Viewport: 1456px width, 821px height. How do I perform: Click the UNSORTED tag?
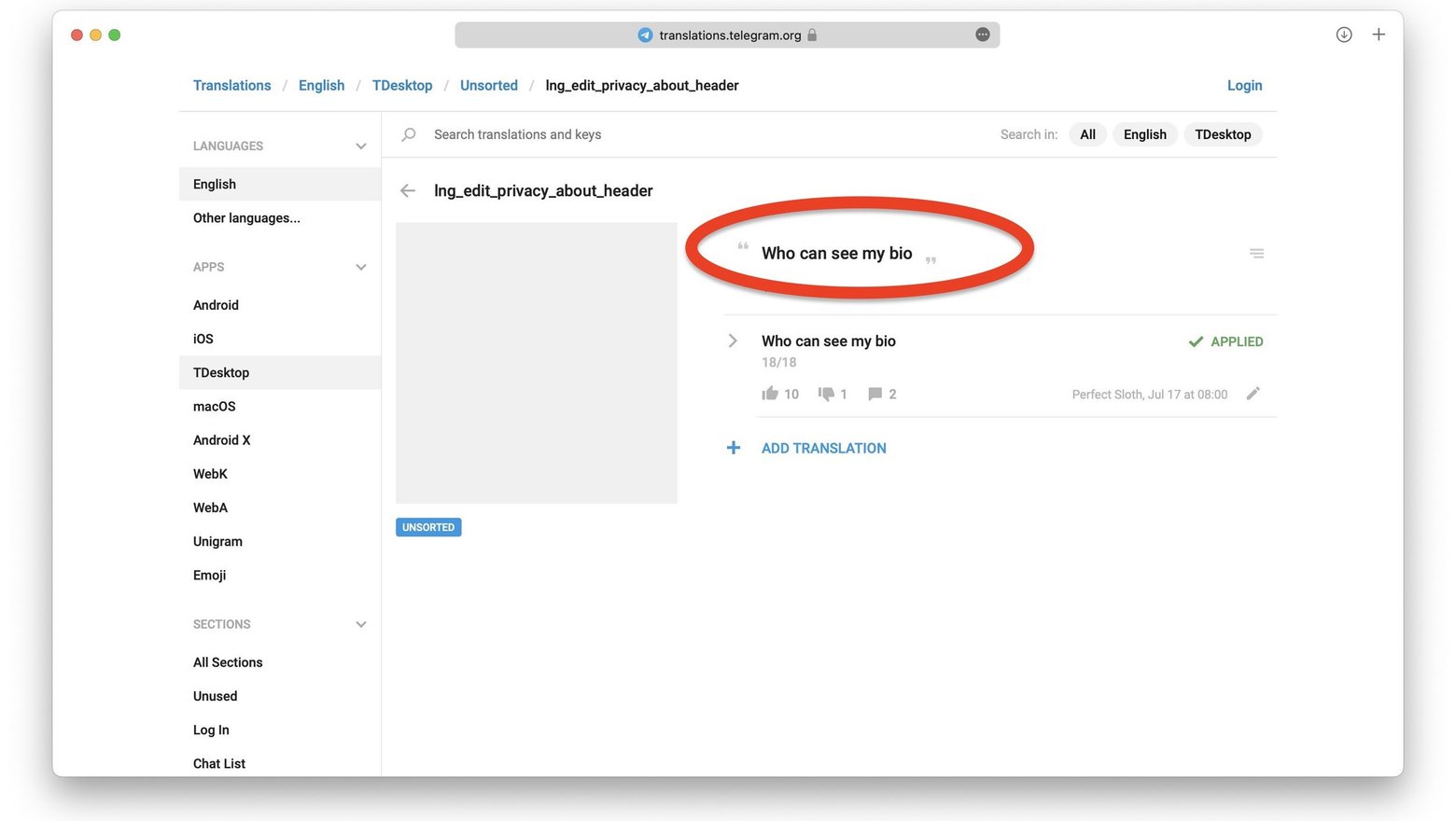pos(428,527)
